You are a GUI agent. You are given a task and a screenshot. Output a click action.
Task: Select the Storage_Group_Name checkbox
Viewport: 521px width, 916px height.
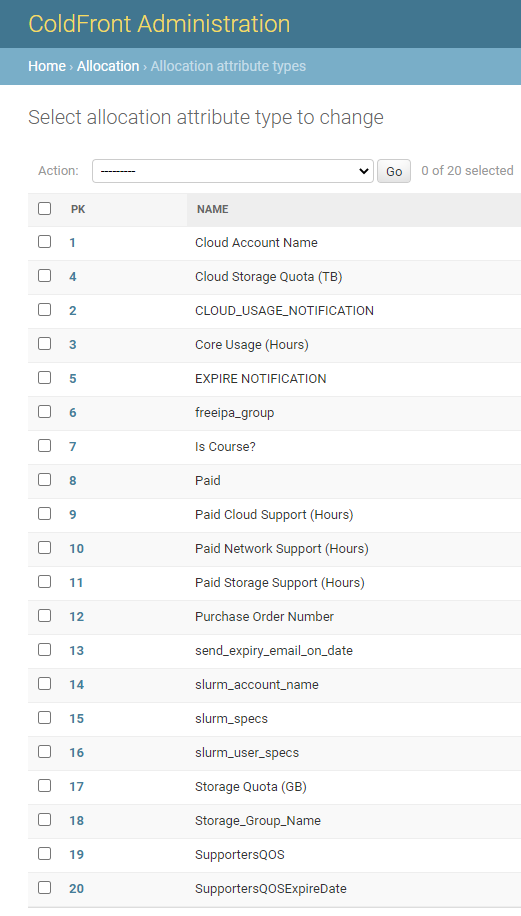click(44, 820)
